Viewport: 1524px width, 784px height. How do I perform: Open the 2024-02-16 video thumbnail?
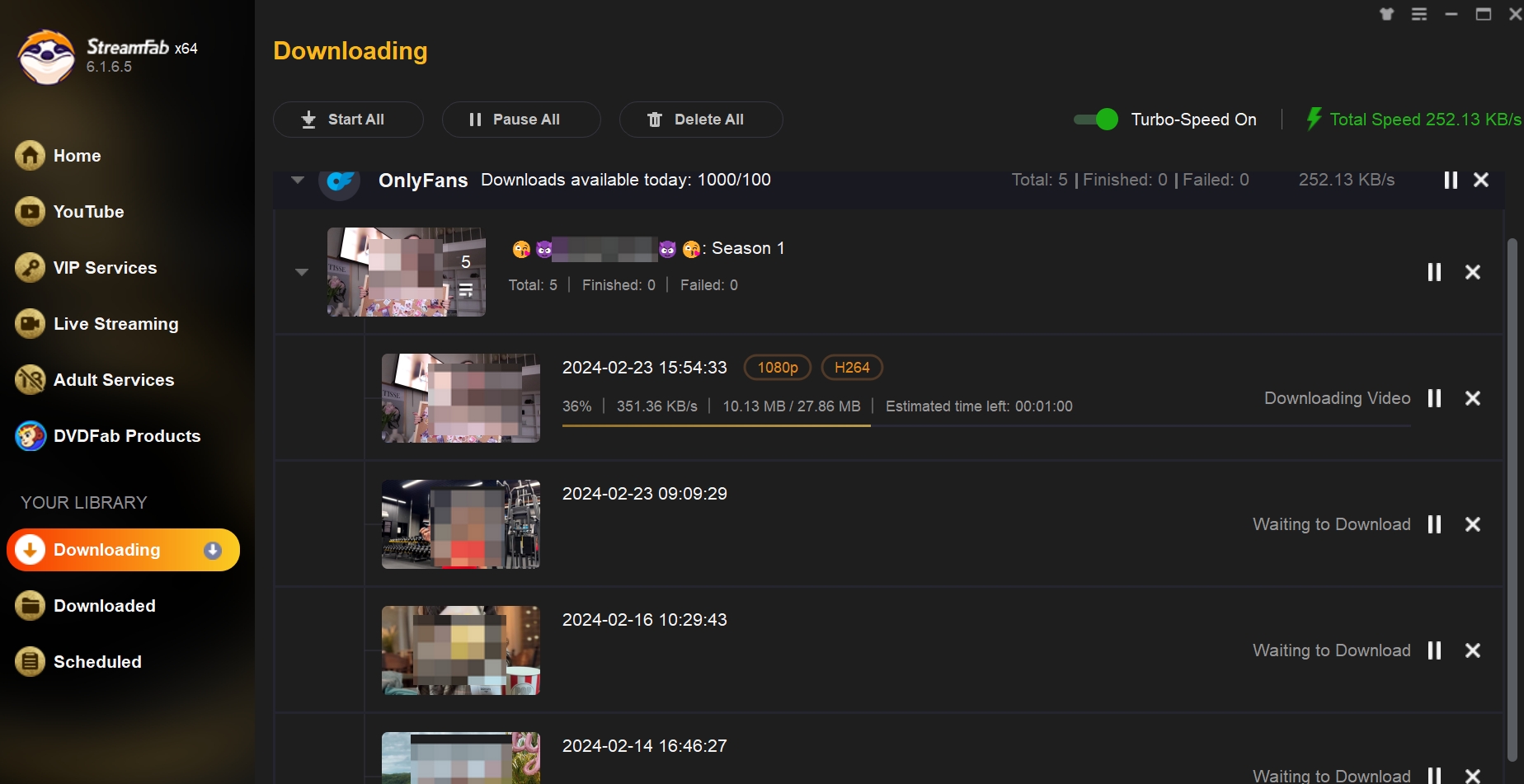tap(460, 650)
